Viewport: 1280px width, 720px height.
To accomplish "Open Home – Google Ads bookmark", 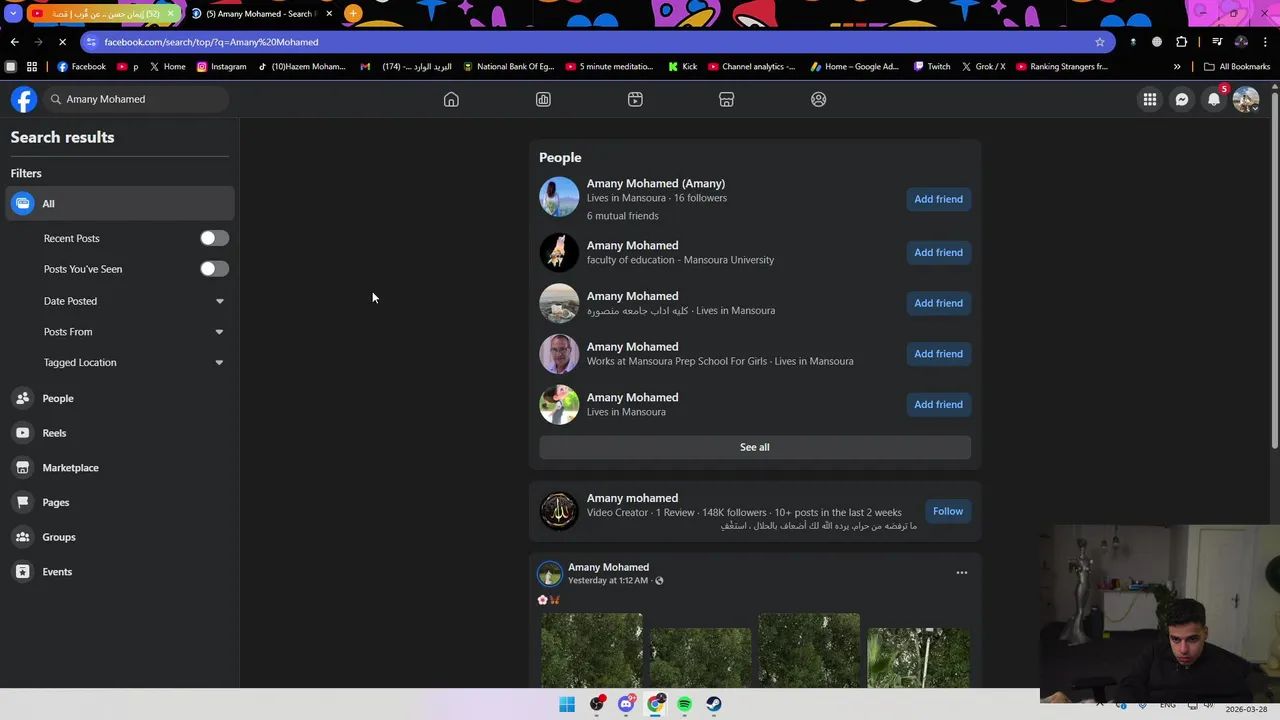I will (854, 67).
